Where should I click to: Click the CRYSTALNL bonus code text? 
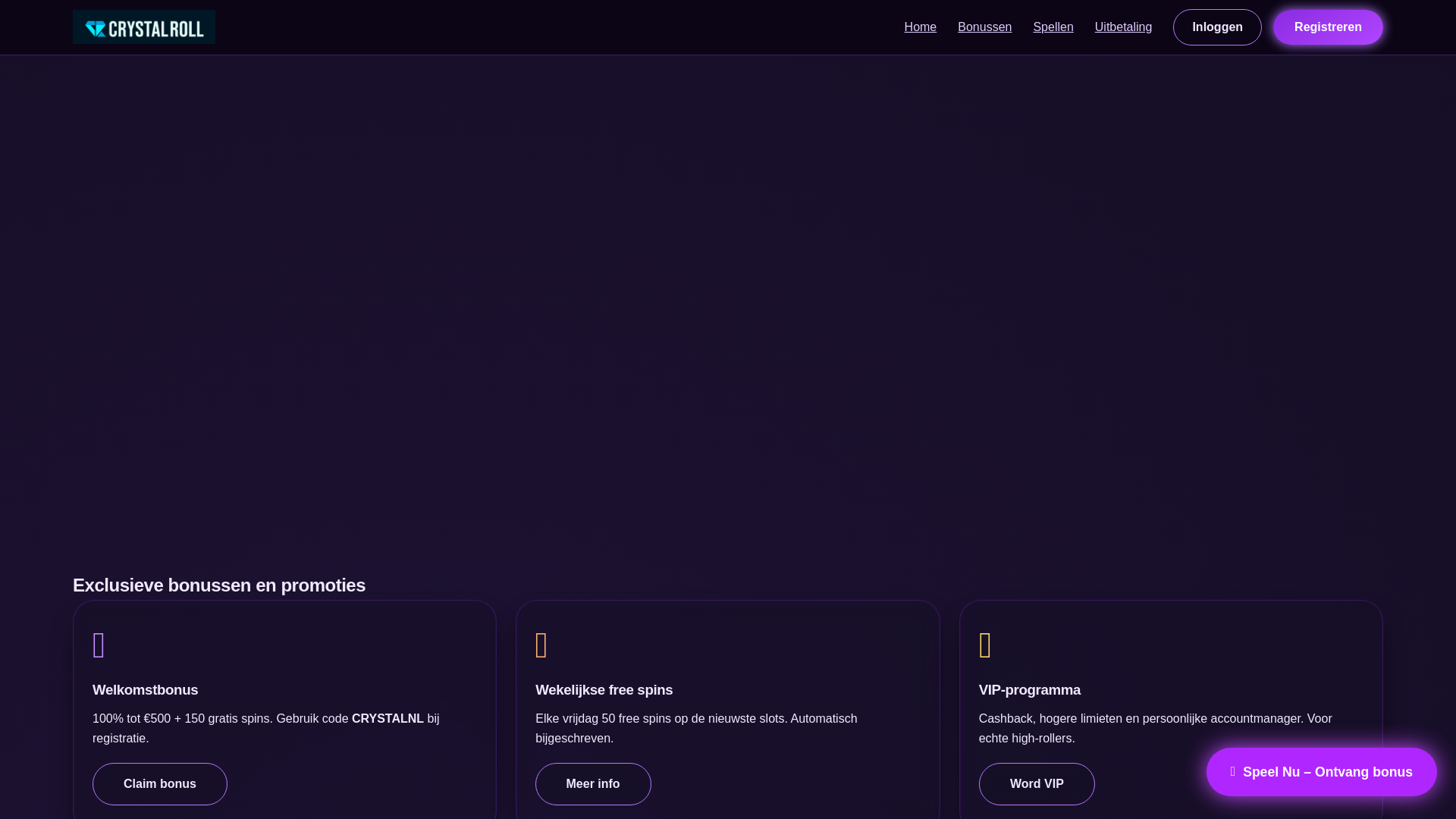click(388, 719)
